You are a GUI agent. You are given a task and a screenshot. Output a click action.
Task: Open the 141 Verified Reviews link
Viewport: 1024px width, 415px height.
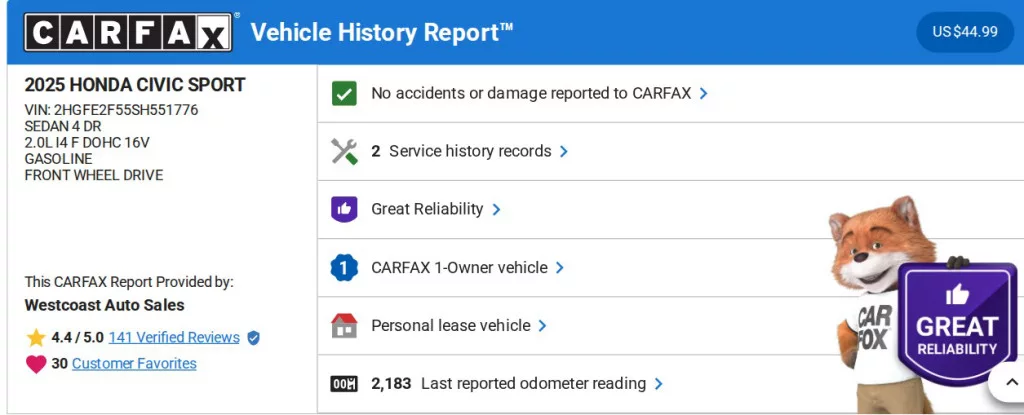174,338
